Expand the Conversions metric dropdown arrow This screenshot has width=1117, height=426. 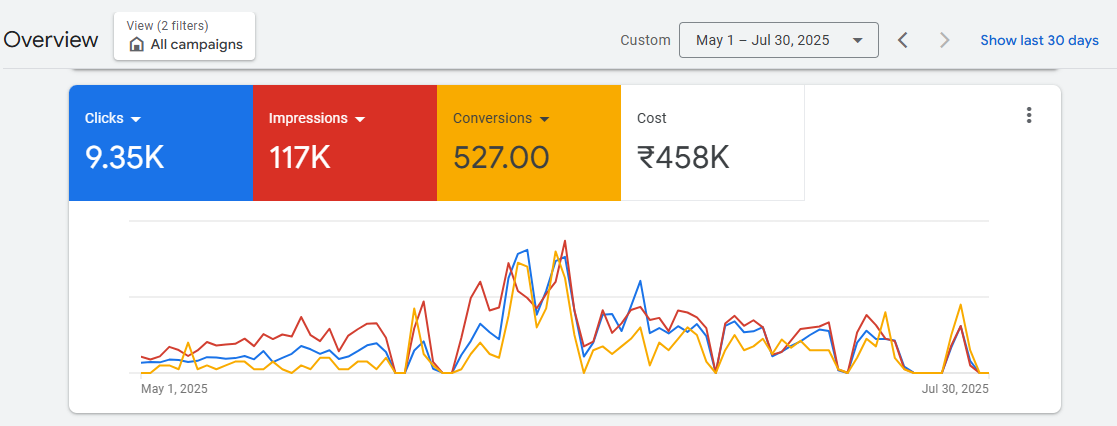click(544, 119)
